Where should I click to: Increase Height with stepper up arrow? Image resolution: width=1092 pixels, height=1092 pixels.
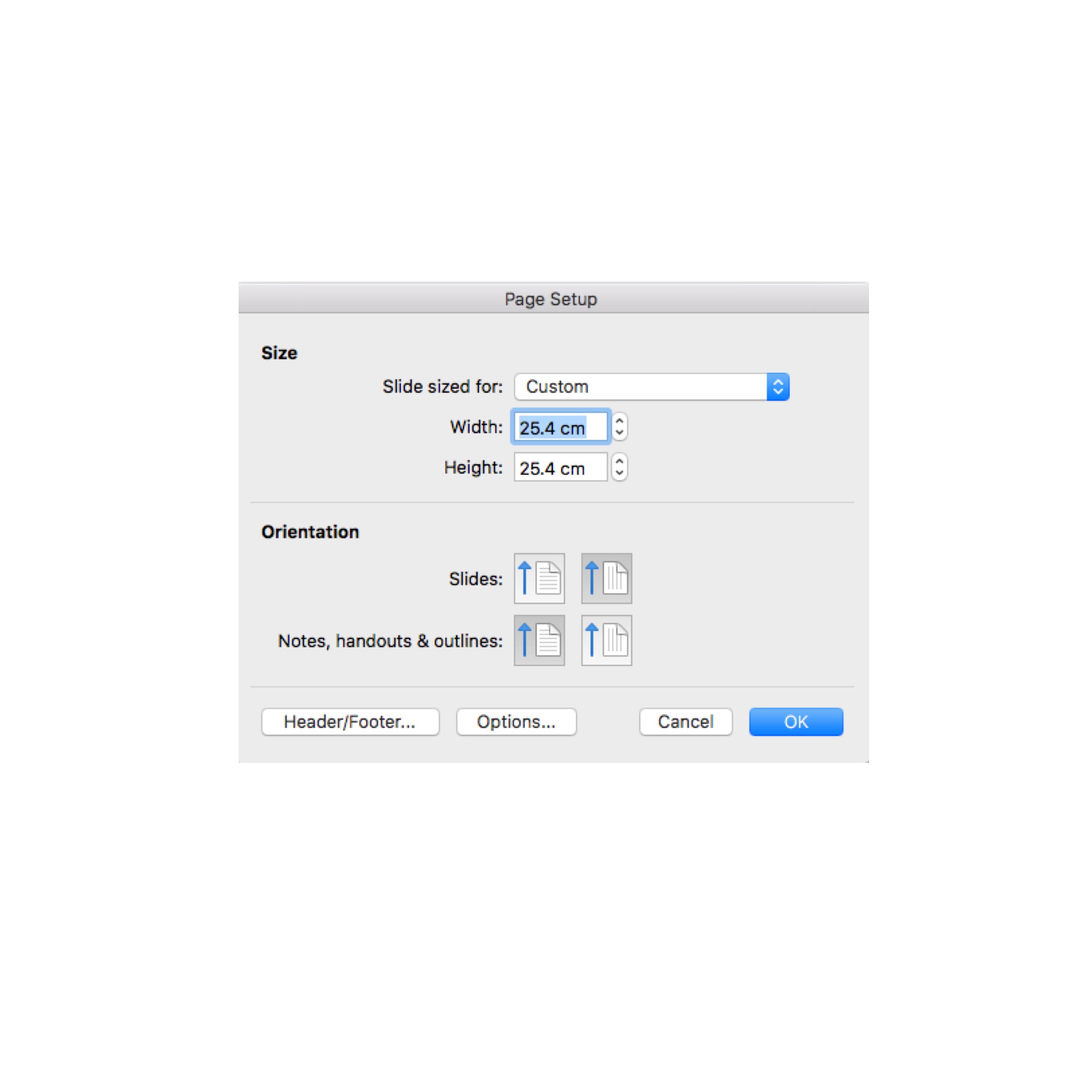pyautogui.click(x=619, y=461)
